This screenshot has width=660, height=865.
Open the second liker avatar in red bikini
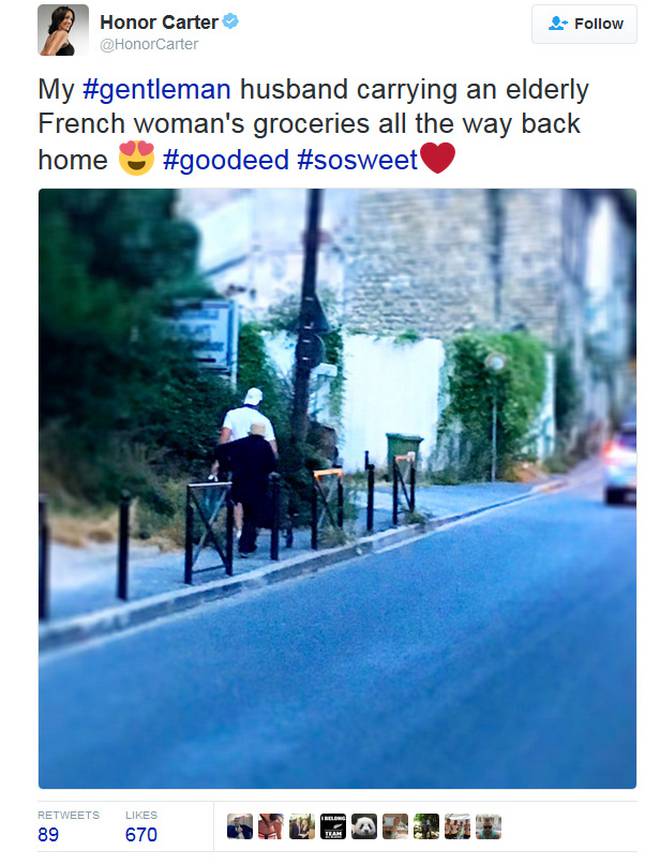(x=271, y=826)
